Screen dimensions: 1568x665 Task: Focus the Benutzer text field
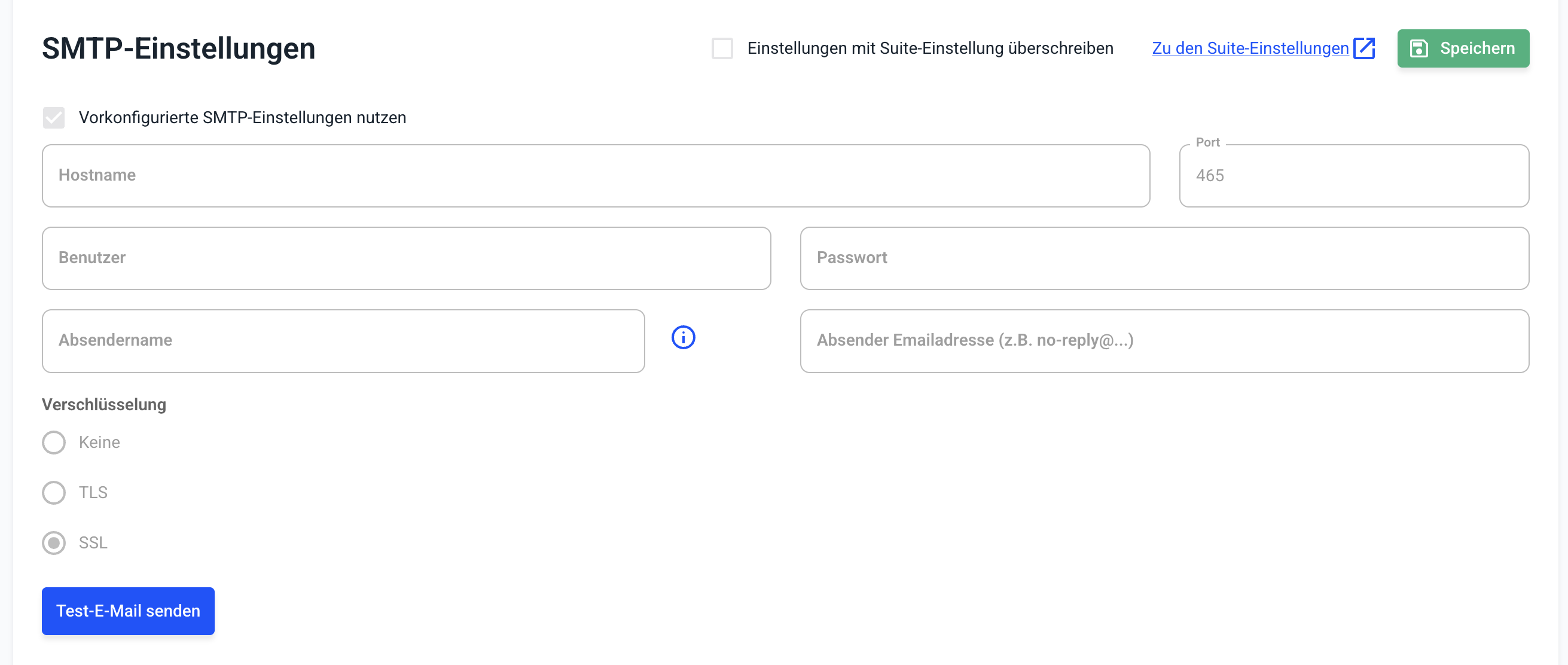[x=406, y=258]
